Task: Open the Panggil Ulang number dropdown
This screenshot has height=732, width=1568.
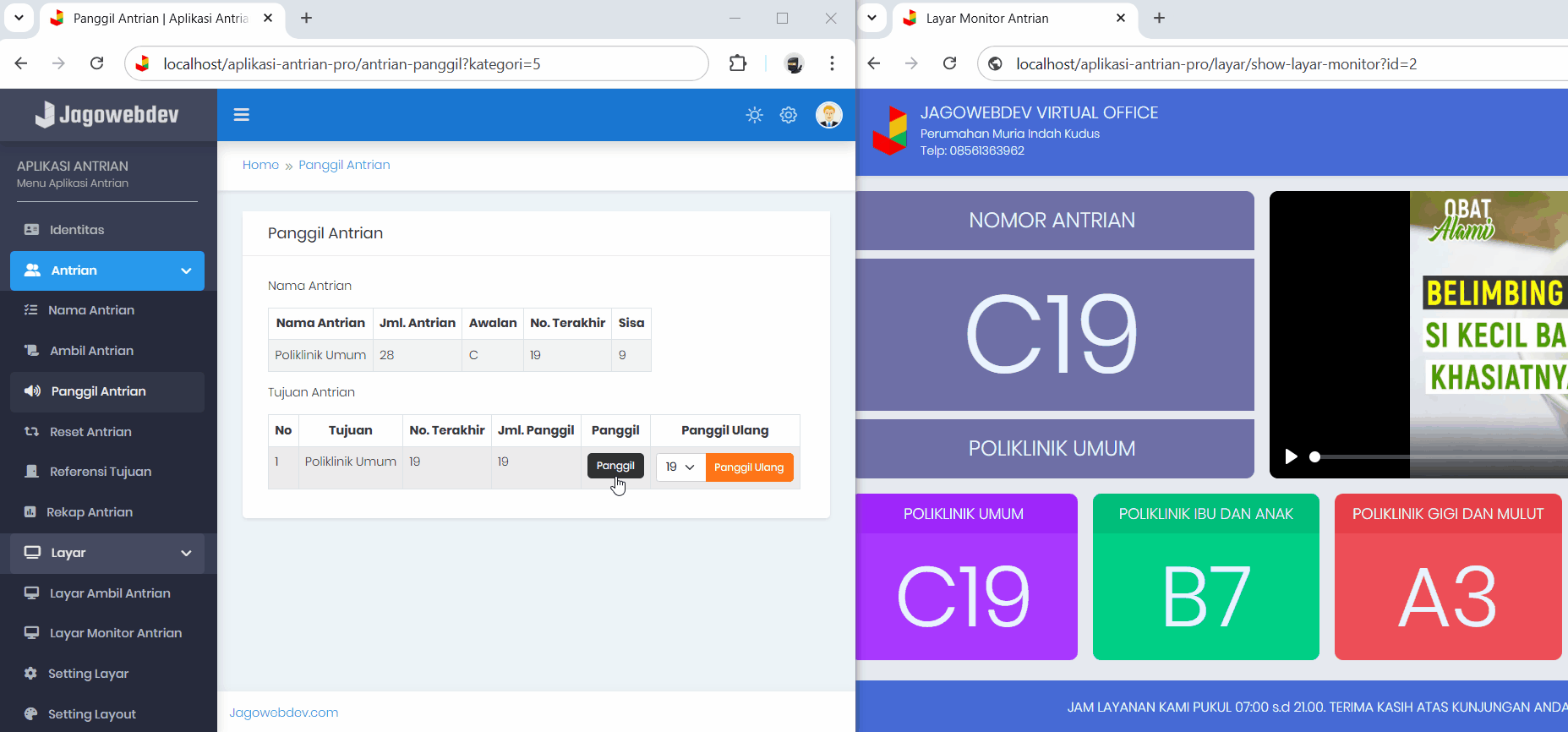Action: (680, 467)
